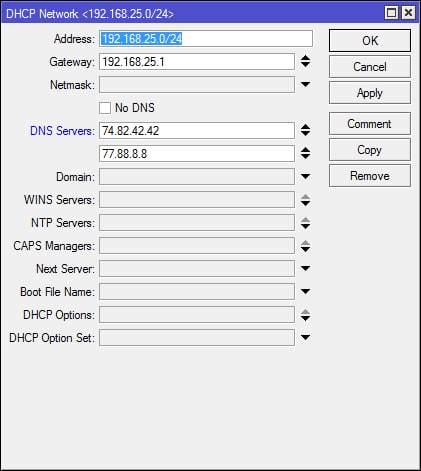Click the NTP Servers field
Image resolution: width=421 pixels, height=471 pixels.
(x=197, y=223)
